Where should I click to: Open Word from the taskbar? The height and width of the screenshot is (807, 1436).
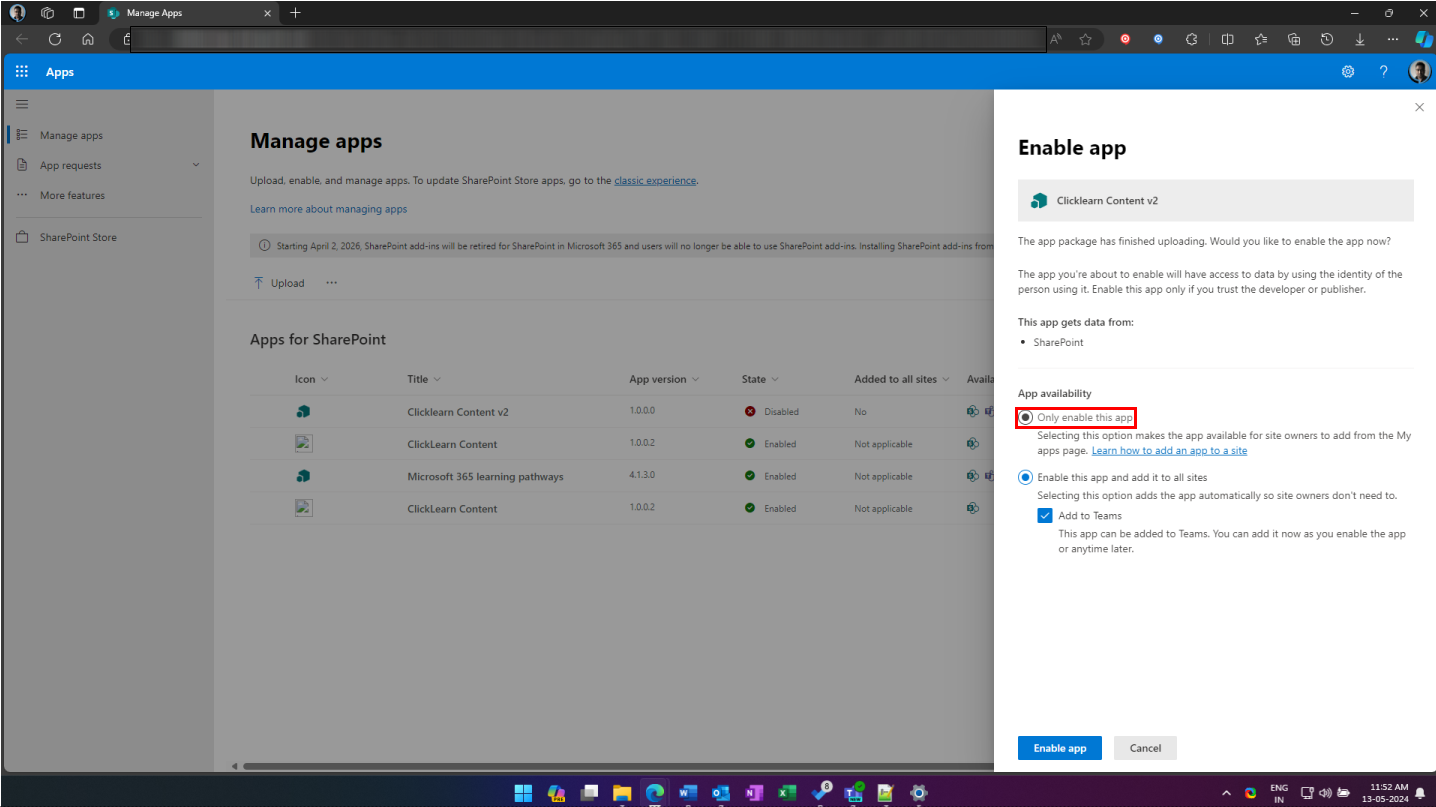[687, 793]
